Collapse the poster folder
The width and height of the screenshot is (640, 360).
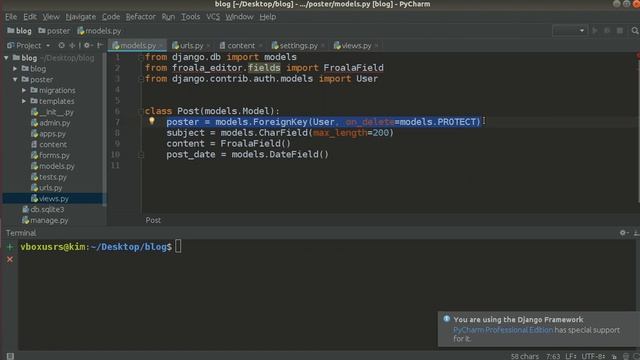click(x=15, y=79)
